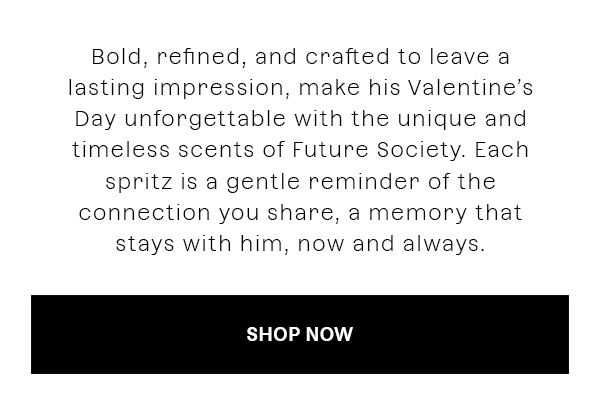Image resolution: width=600 pixels, height=408 pixels.
Task: Click the word "stays" on the last line
Action: click(145, 243)
